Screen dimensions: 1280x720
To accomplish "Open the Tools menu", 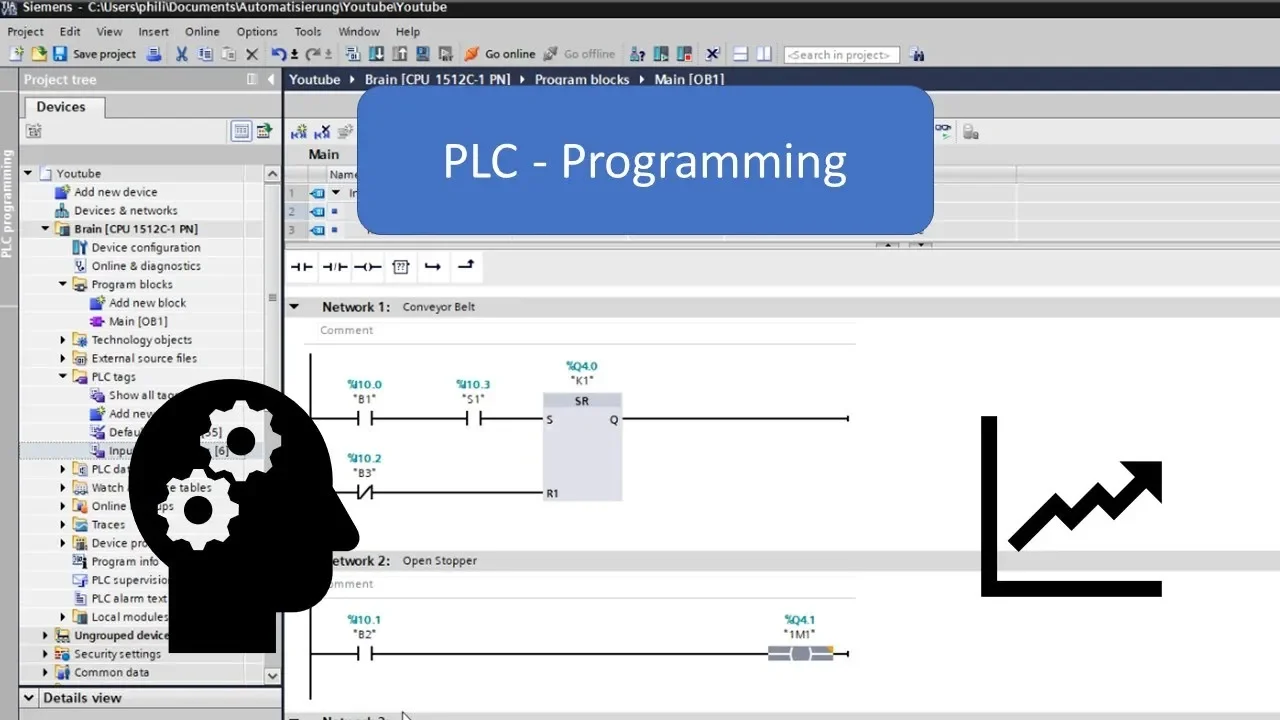I will (x=308, y=31).
